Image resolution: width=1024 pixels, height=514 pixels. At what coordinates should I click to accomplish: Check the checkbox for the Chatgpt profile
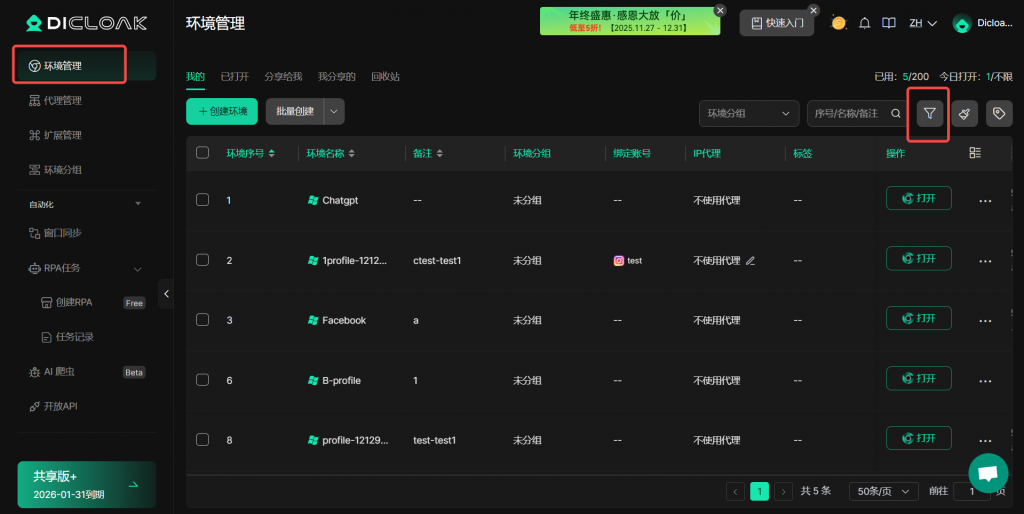click(203, 200)
